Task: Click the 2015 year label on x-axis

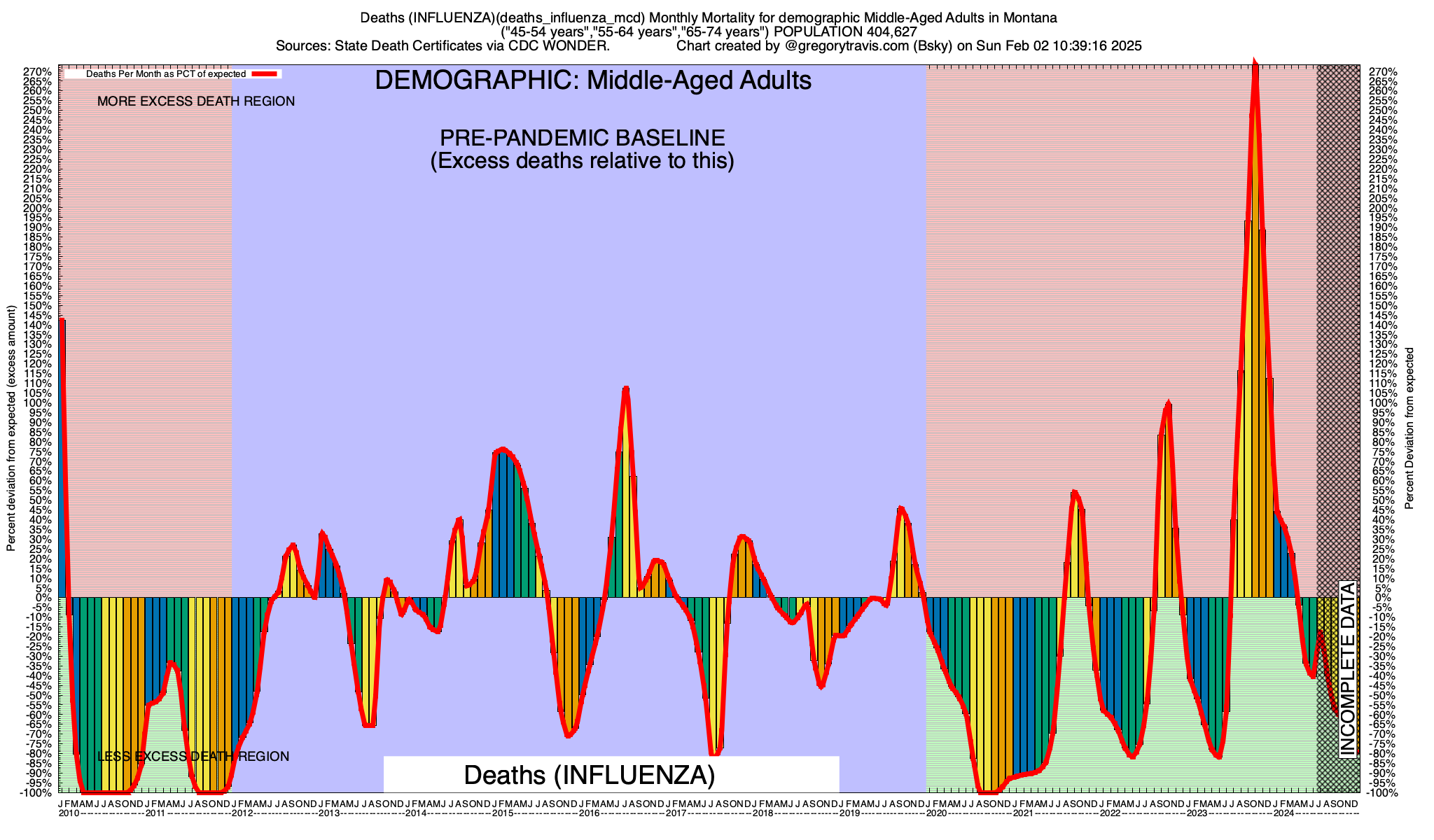Action: coord(502,813)
